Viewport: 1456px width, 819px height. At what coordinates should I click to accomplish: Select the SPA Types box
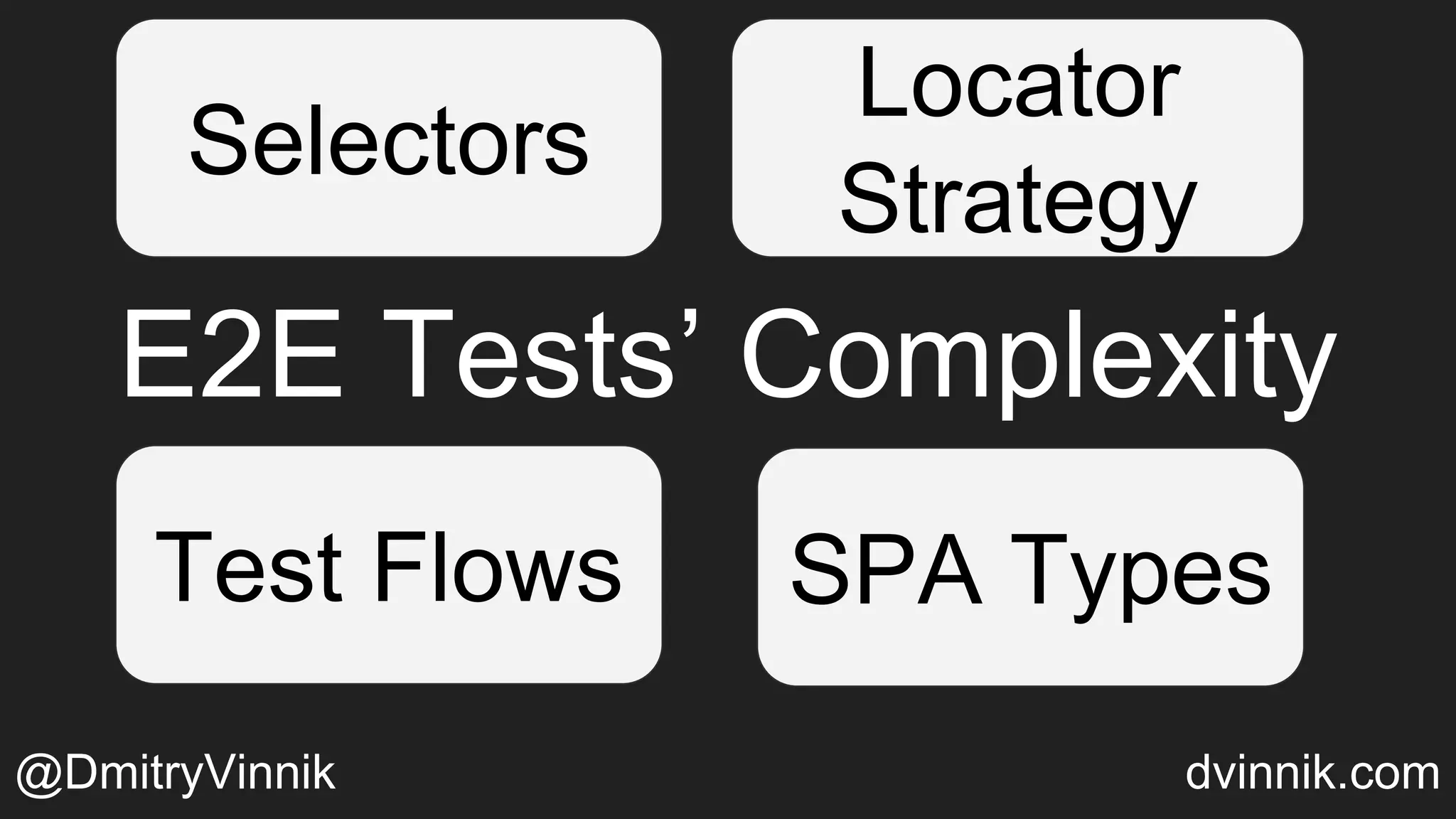1030,567
